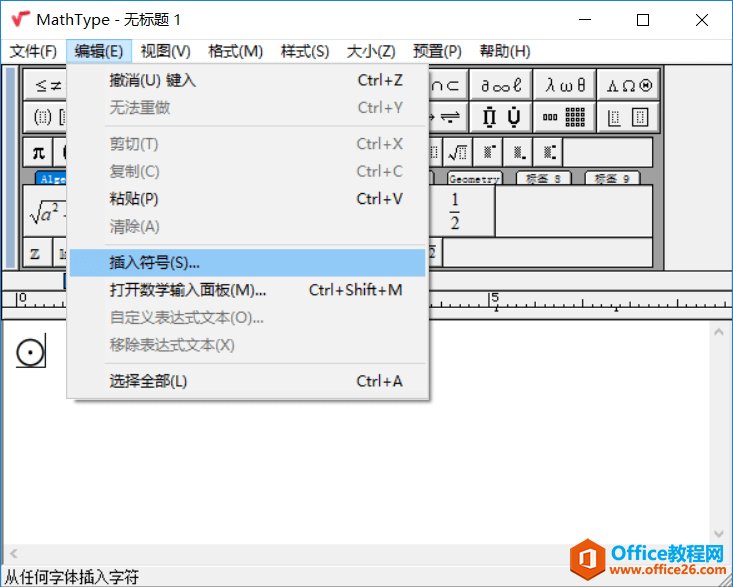The height and width of the screenshot is (587, 733).
Task: Click the empty large tabbed bar slot
Action: 574,211
